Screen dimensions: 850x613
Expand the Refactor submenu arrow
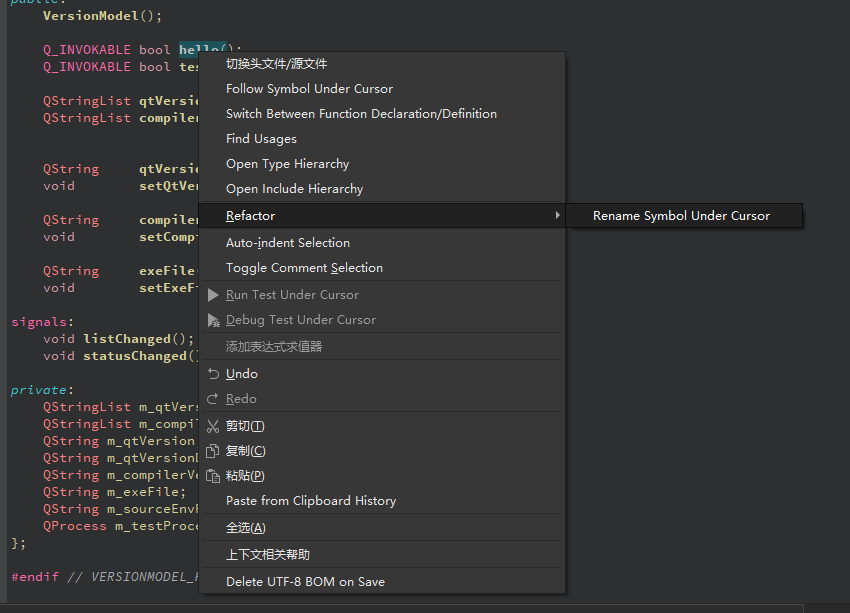557,215
